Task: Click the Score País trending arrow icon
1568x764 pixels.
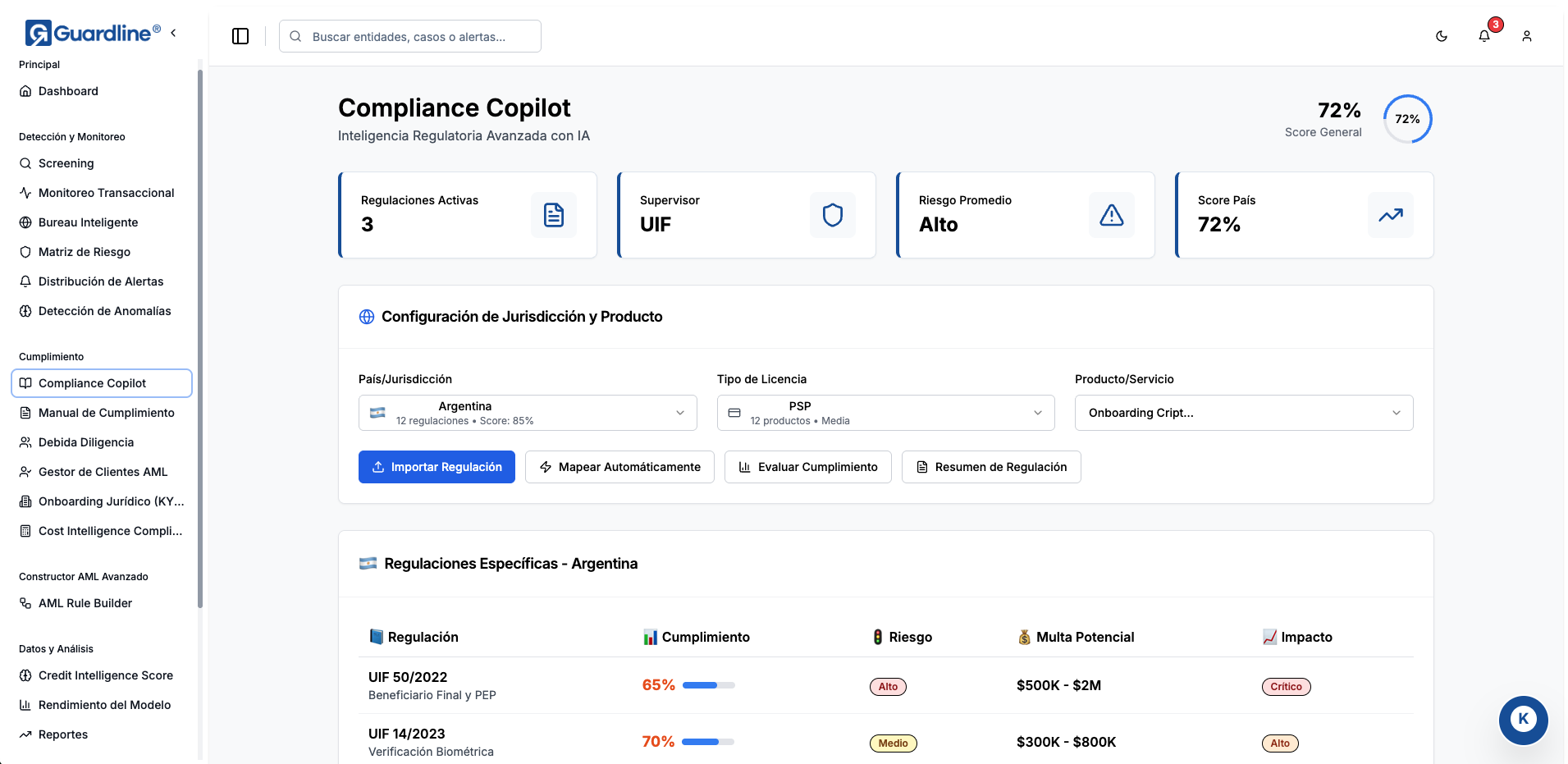Action: tap(1391, 215)
